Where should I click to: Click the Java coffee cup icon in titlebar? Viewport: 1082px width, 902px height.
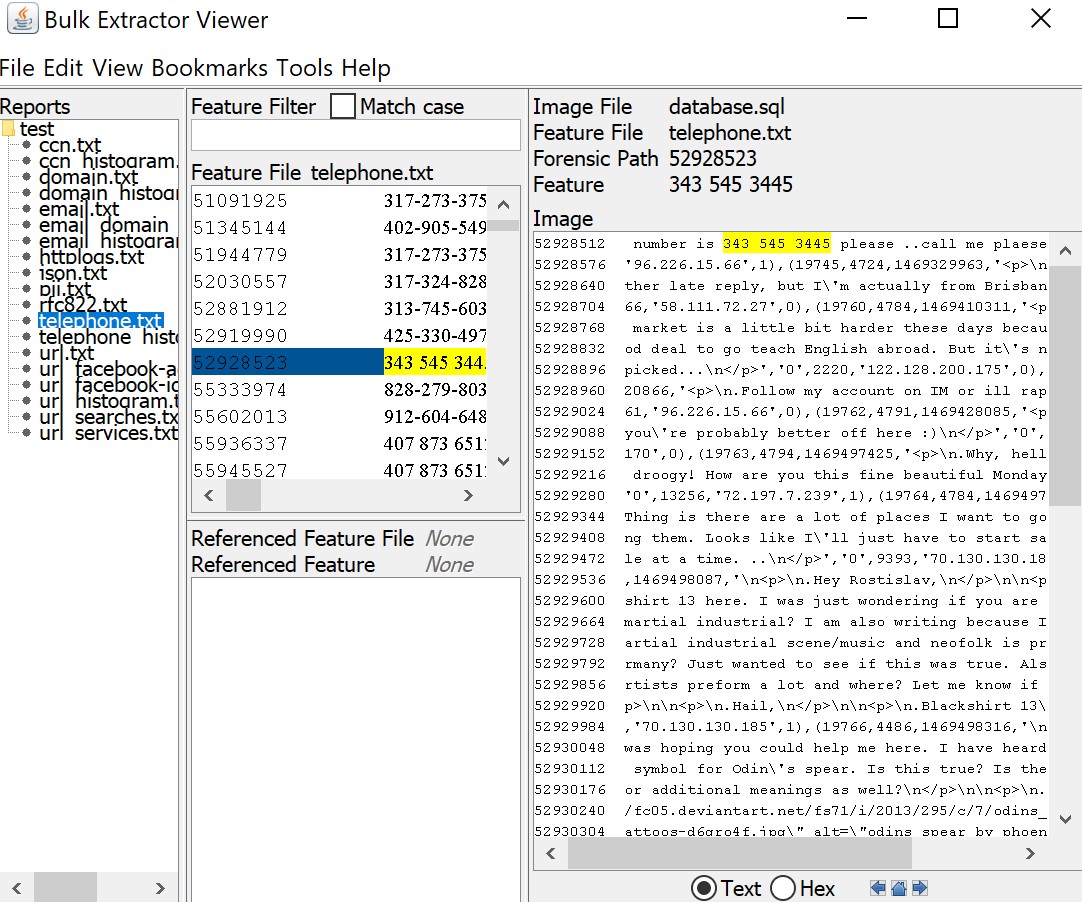coord(22,18)
